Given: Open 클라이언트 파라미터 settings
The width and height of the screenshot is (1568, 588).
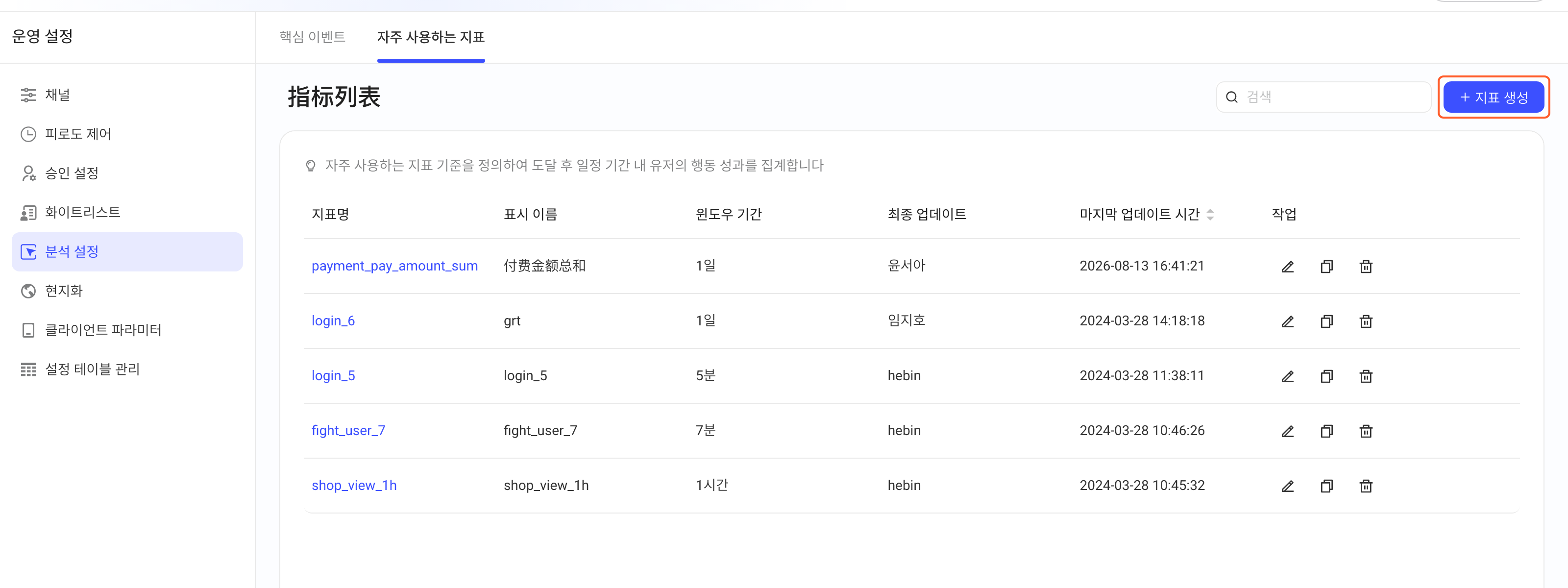Looking at the screenshot, I should coord(127,330).
